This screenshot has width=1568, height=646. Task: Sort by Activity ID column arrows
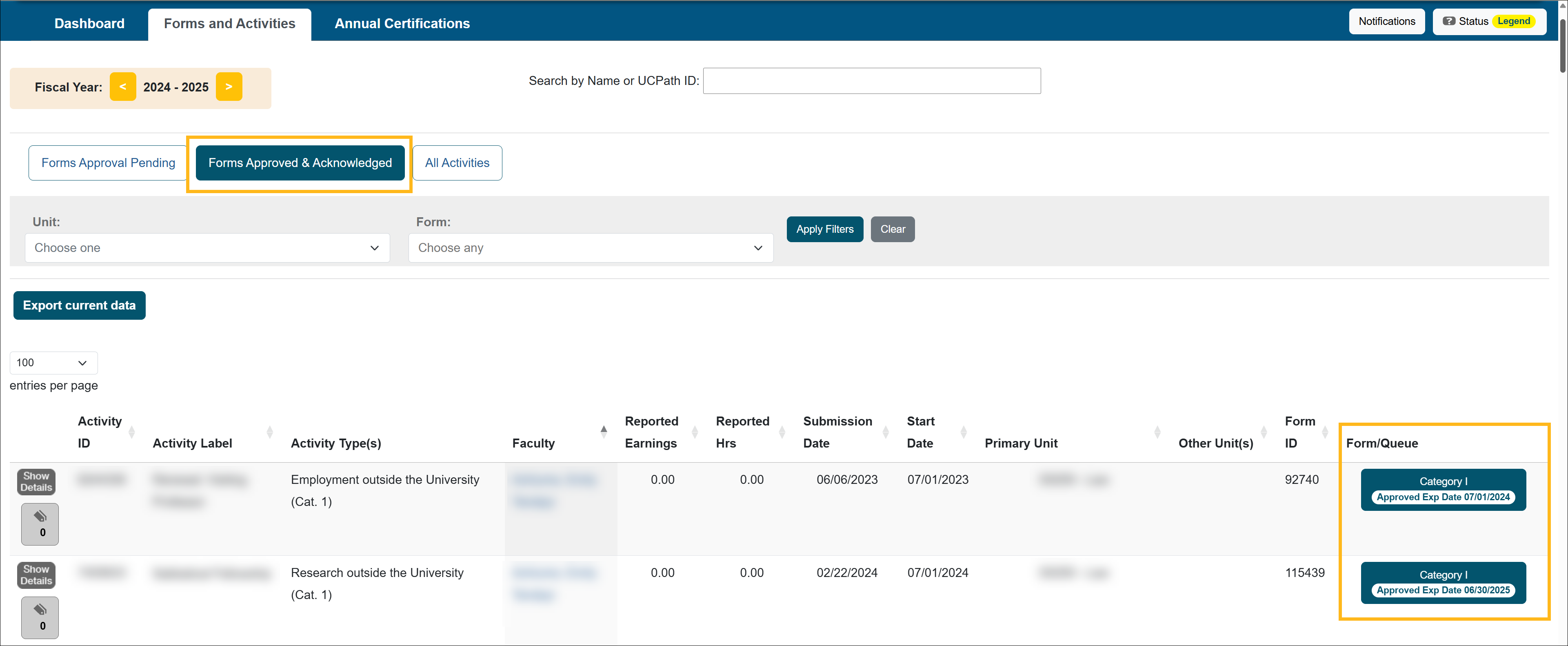131,432
